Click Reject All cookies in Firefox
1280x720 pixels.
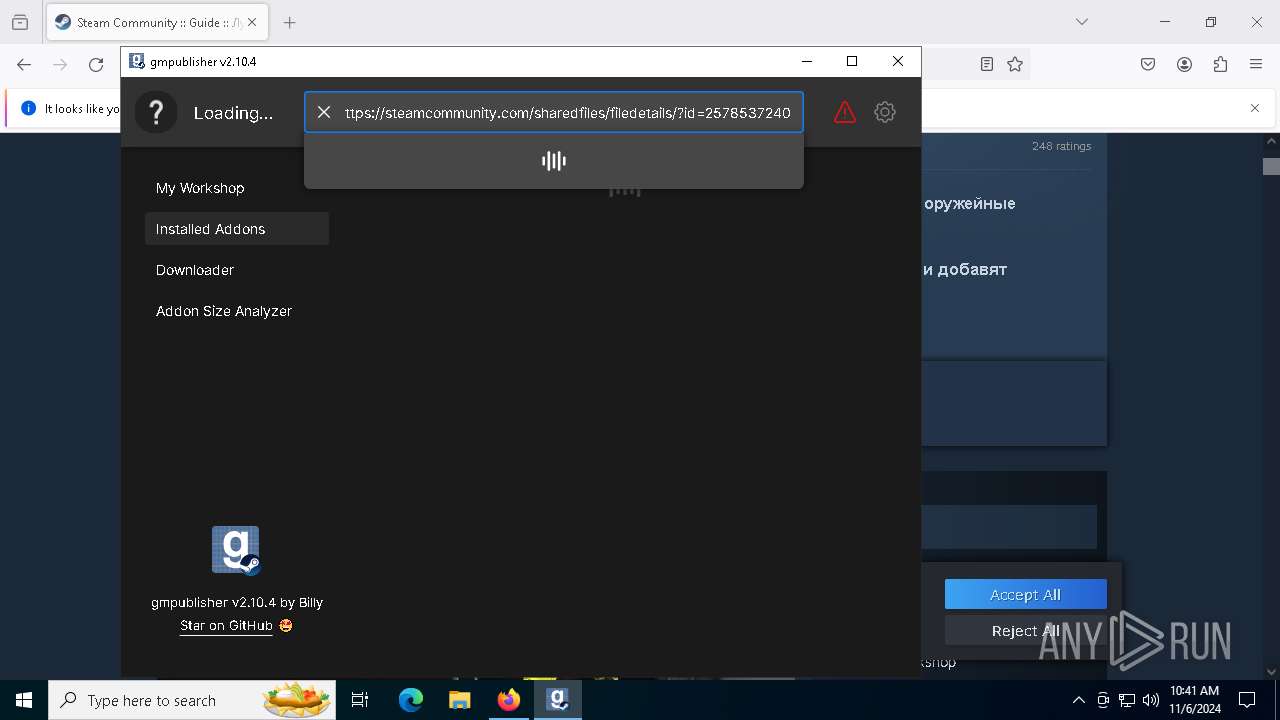point(1025,631)
